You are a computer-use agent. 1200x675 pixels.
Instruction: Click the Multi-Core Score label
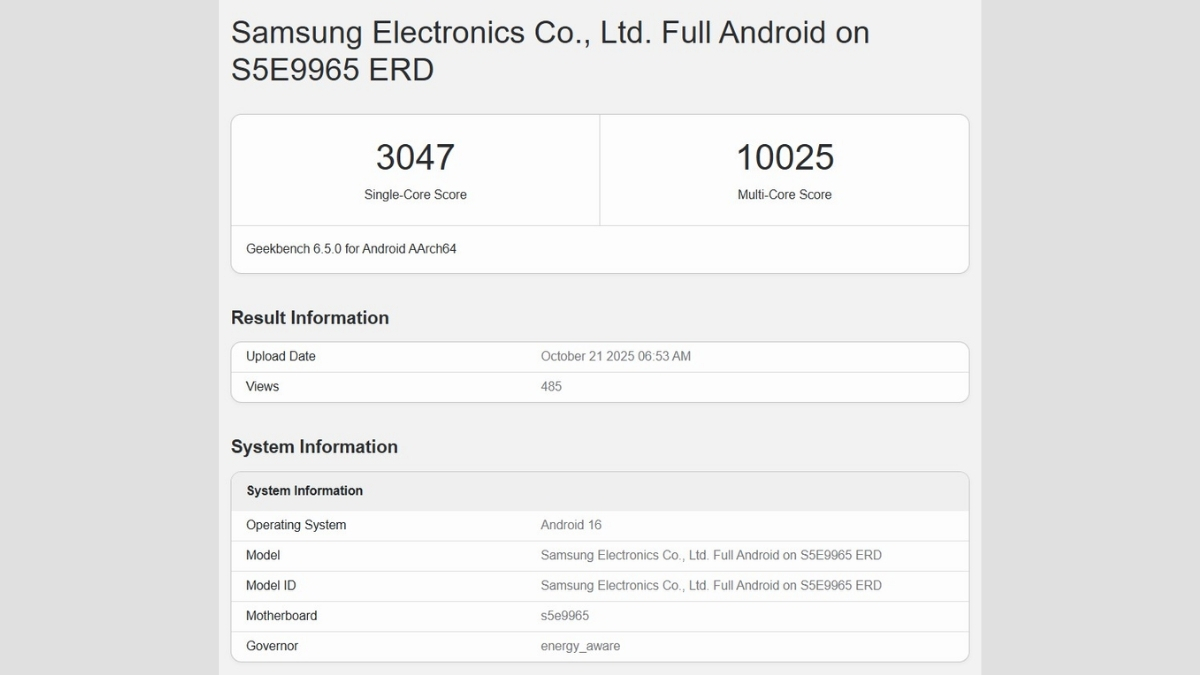click(784, 195)
